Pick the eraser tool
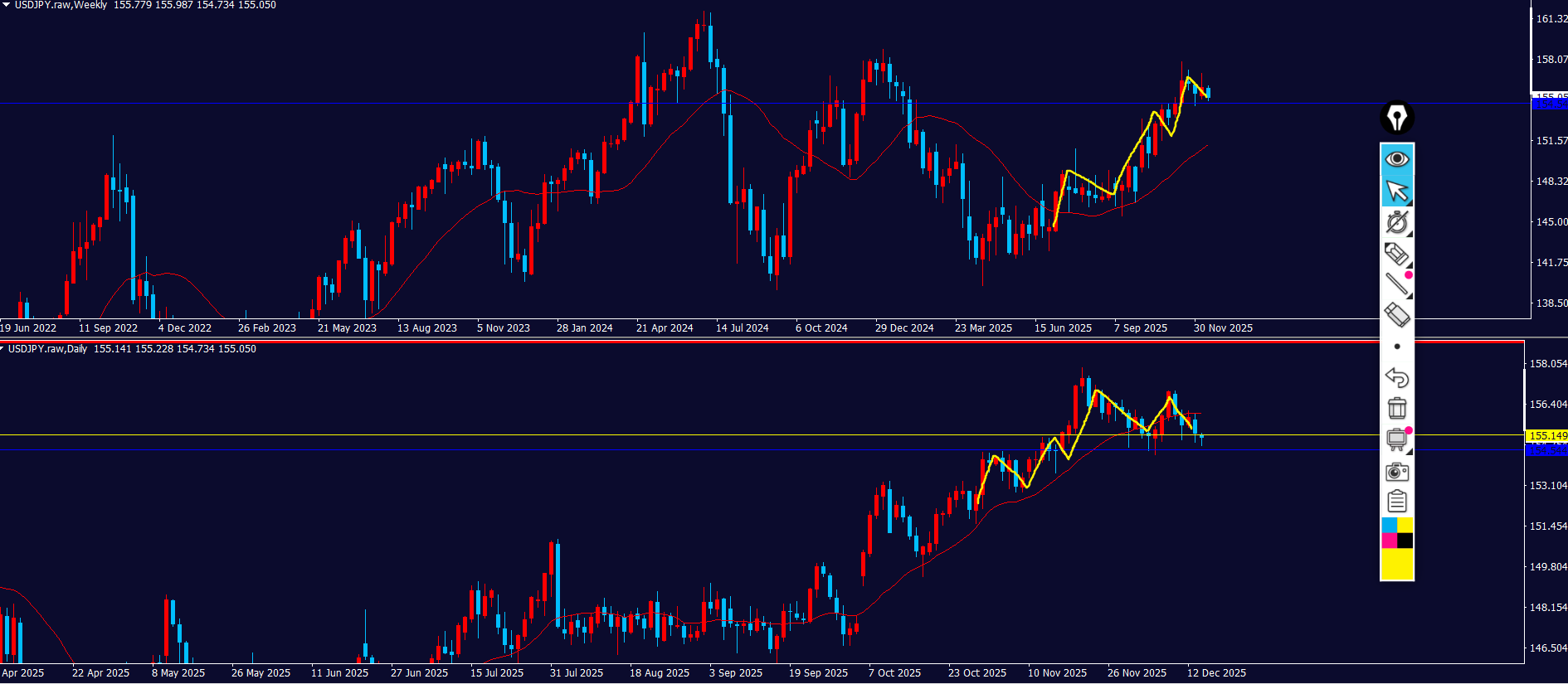Screen dimensions: 1568x684 [1397, 315]
